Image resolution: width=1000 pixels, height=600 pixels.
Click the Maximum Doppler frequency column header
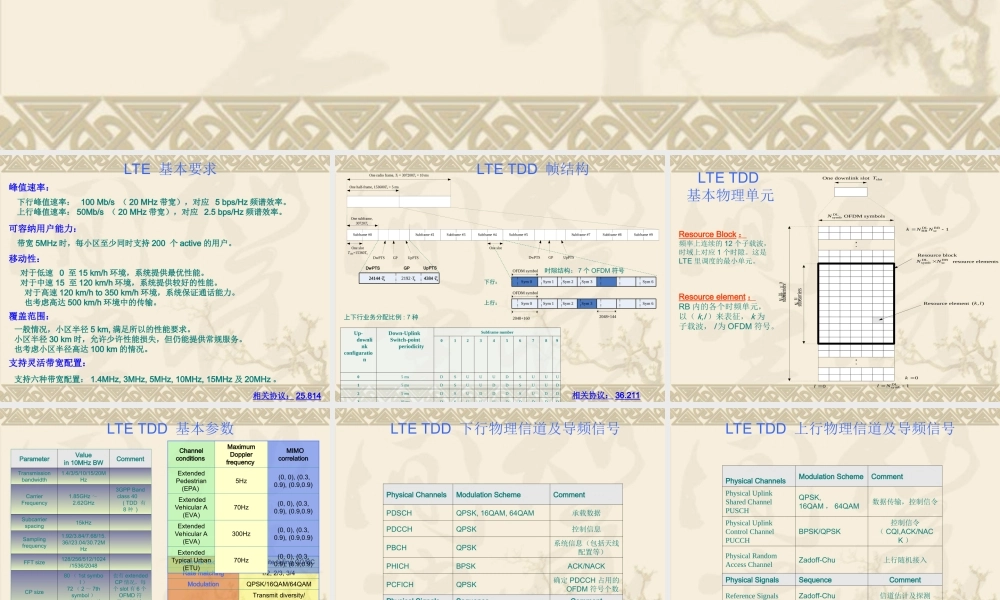(241, 455)
